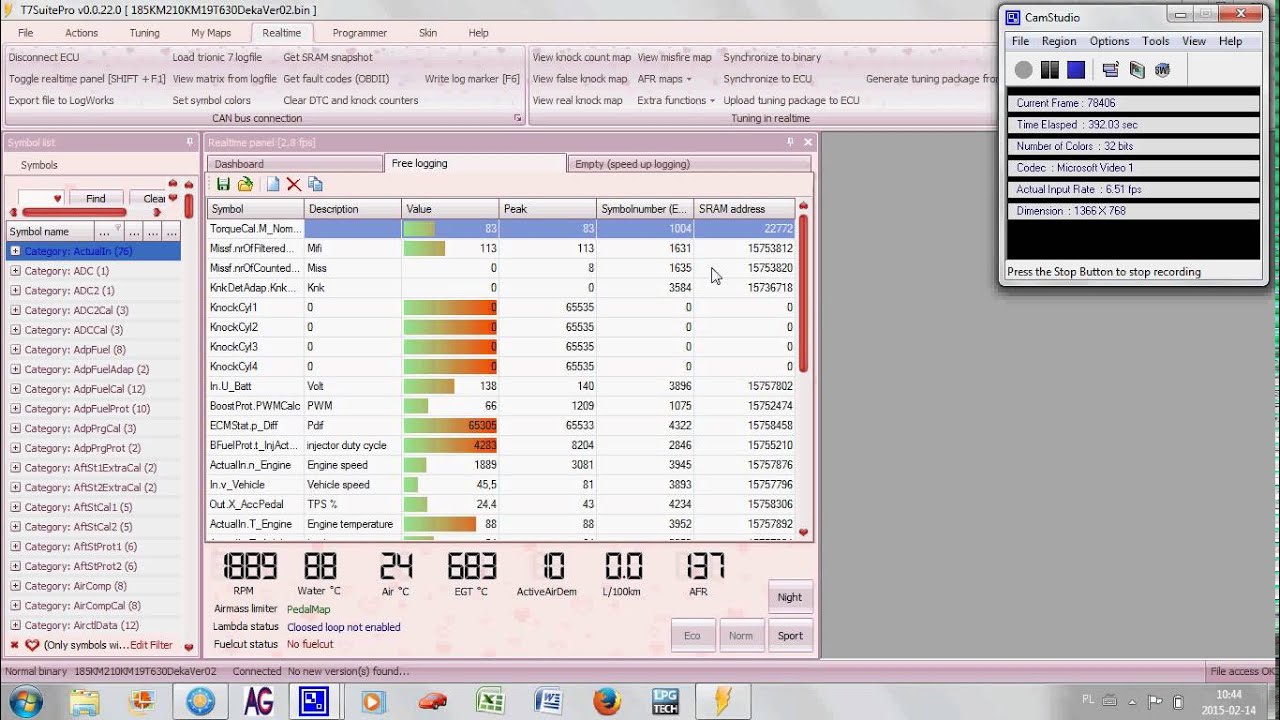Open the symbol search combo box
This screenshot has height=720, width=1280.
coord(41,198)
